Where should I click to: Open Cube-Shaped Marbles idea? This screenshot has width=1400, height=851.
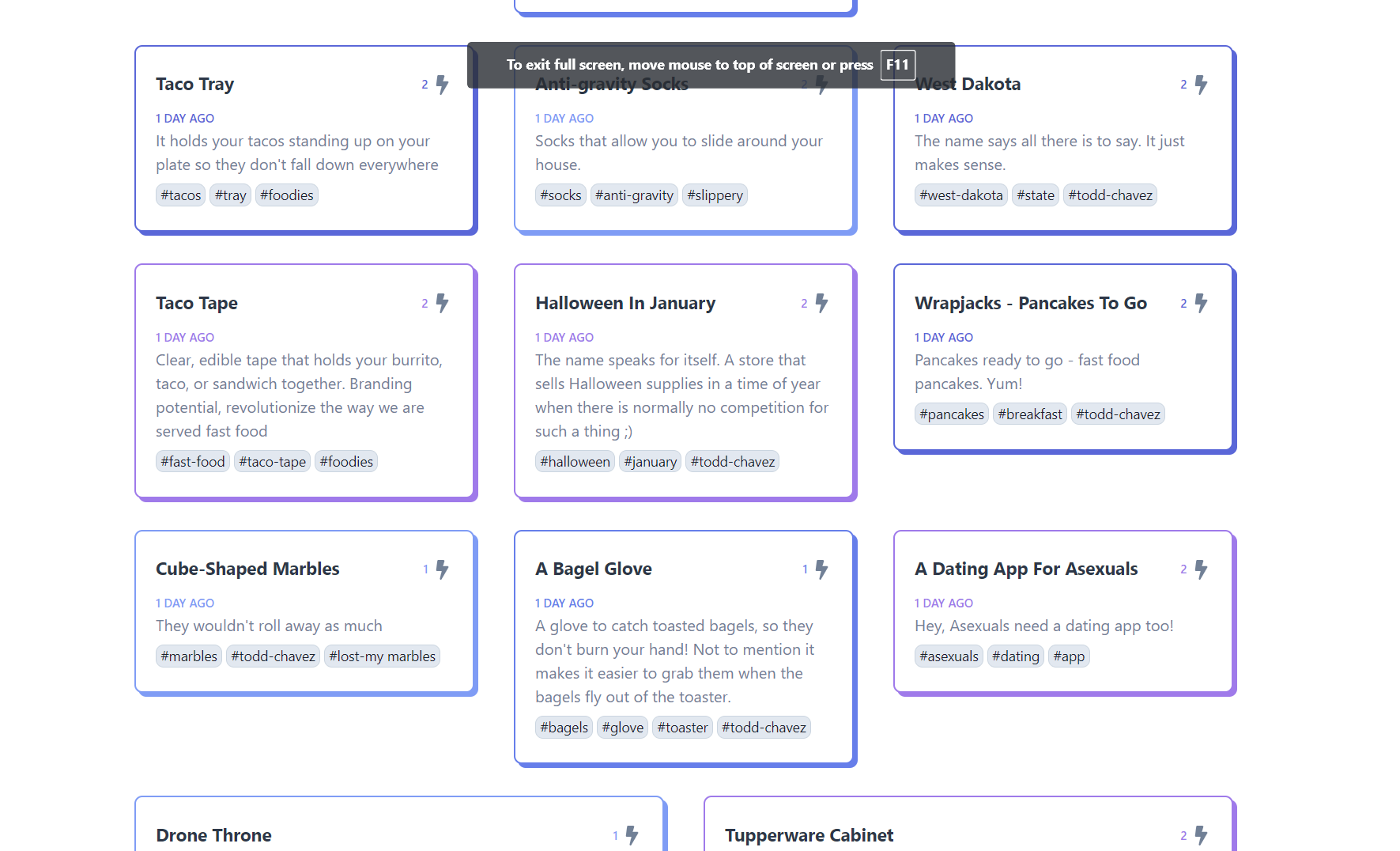tap(247, 569)
